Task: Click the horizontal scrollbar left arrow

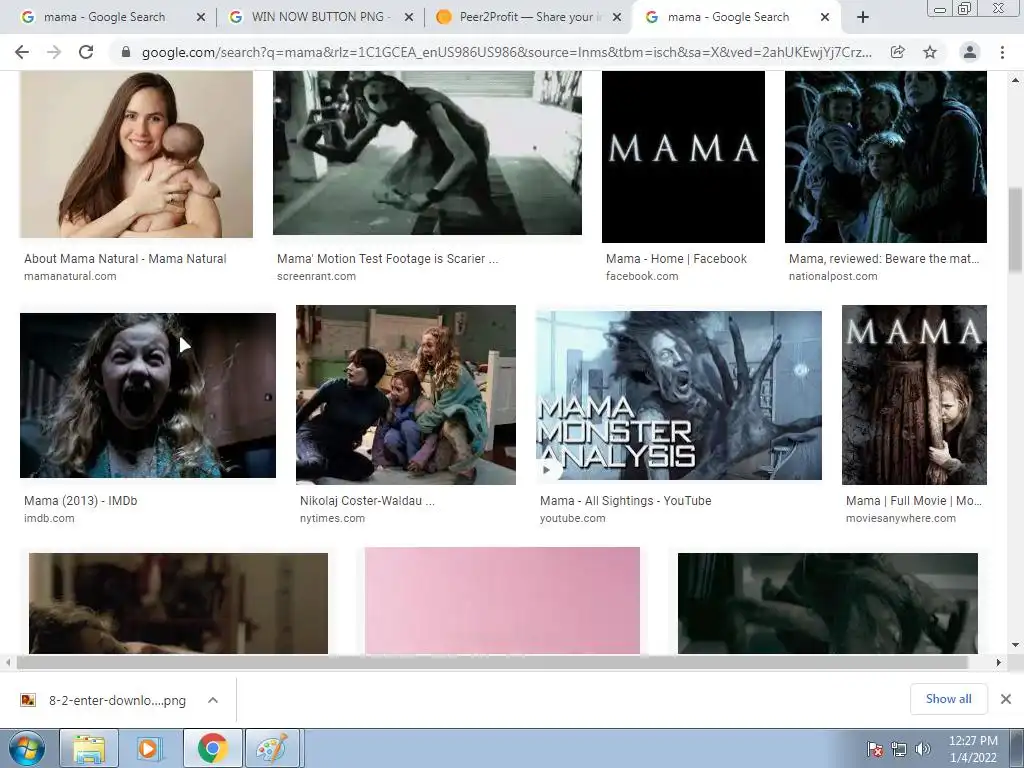Action: 8,662
